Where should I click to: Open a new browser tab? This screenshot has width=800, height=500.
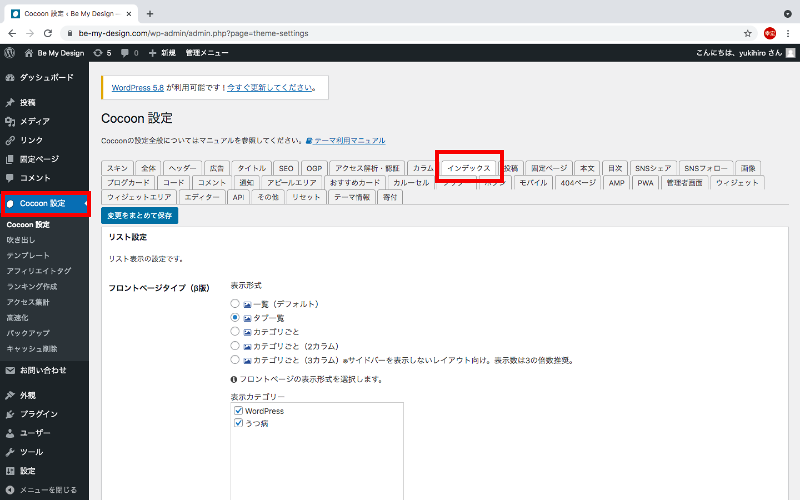[150, 13]
